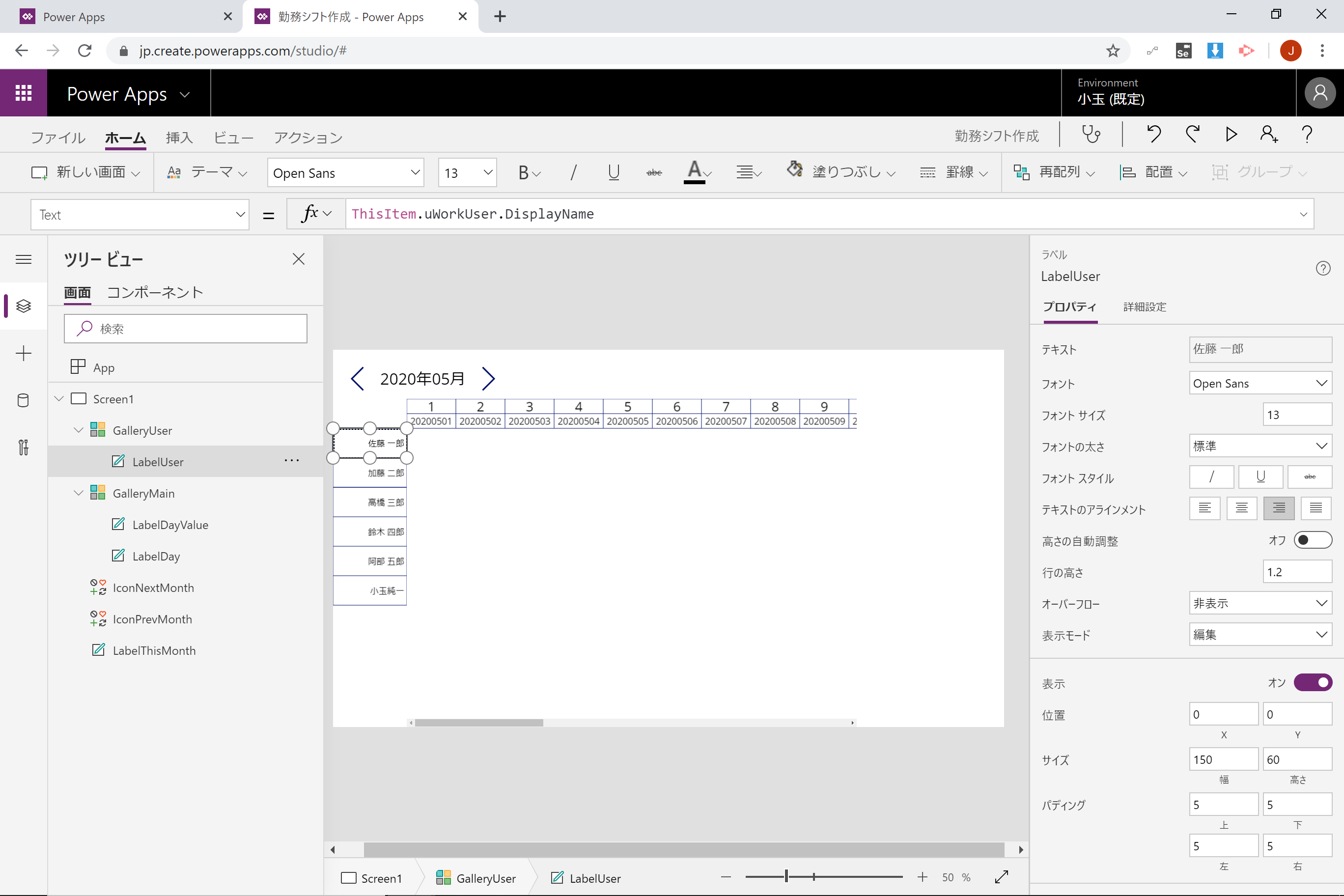Click the fit-to-window expand icon
This screenshot has height=896, width=1344.
click(1002, 877)
